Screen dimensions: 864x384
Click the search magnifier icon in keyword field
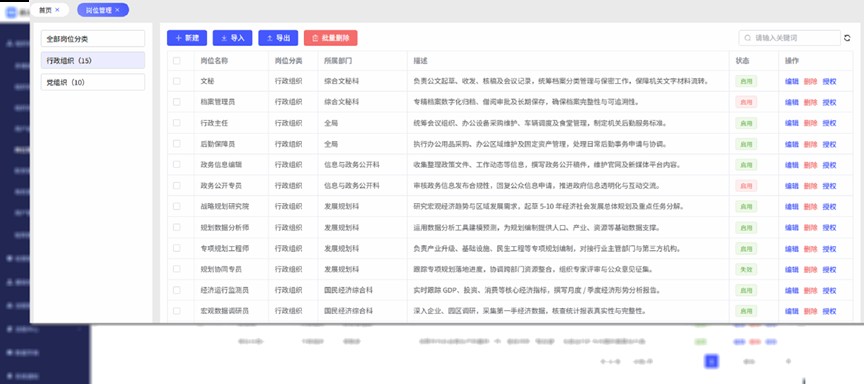(748, 38)
